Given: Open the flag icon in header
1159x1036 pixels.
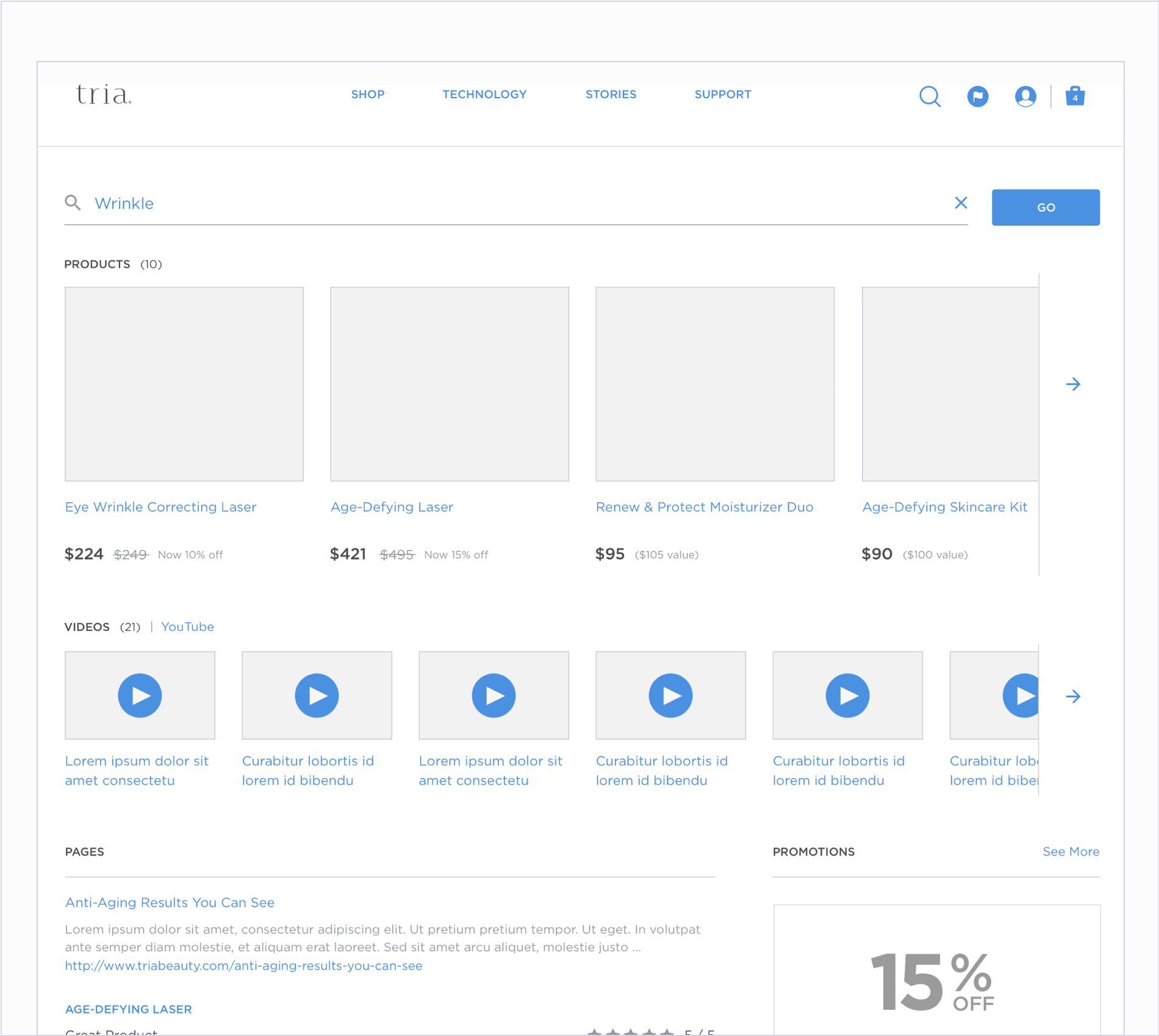Looking at the screenshot, I should click(x=977, y=96).
